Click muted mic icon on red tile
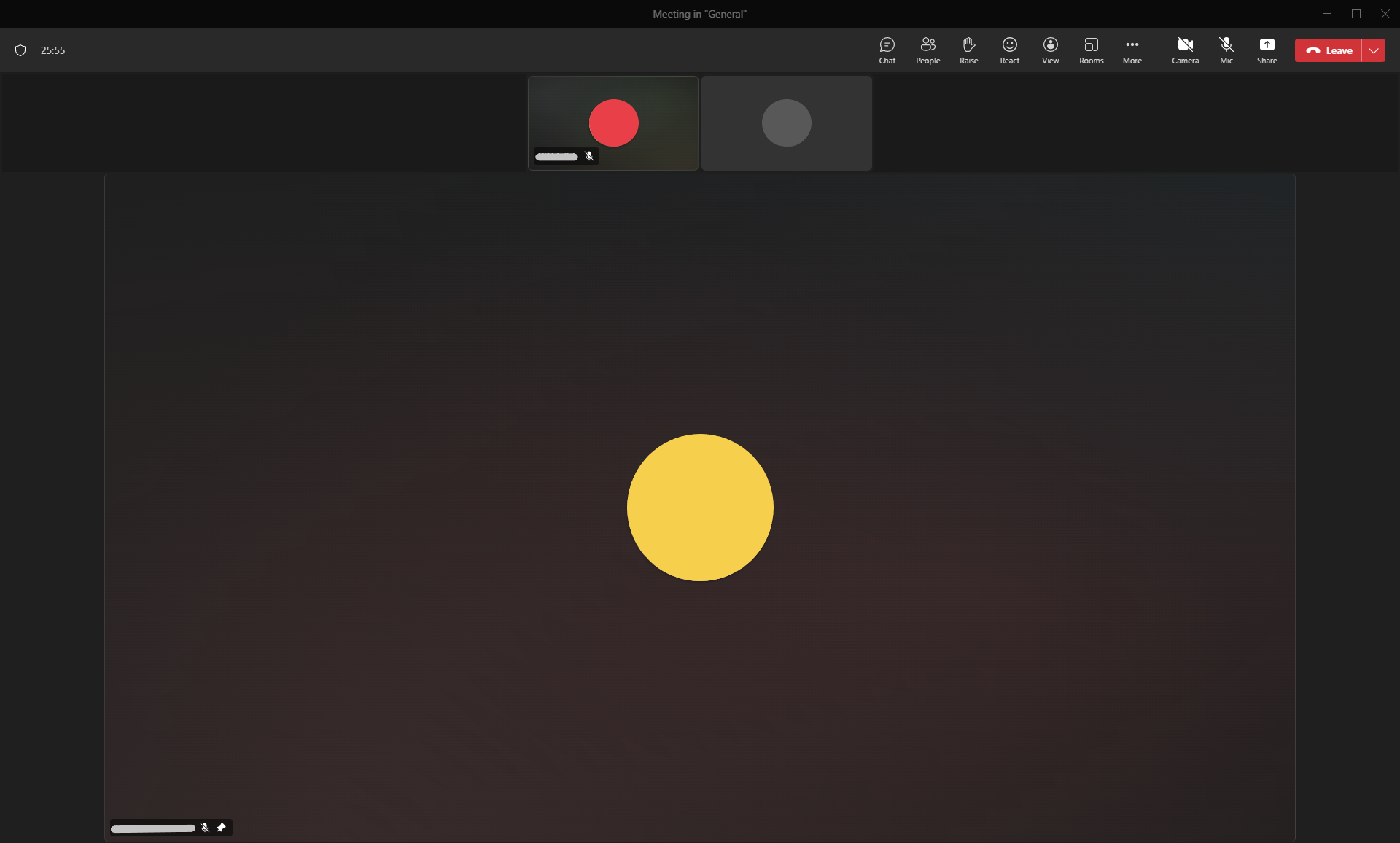Viewport: 1400px width, 843px height. point(589,156)
